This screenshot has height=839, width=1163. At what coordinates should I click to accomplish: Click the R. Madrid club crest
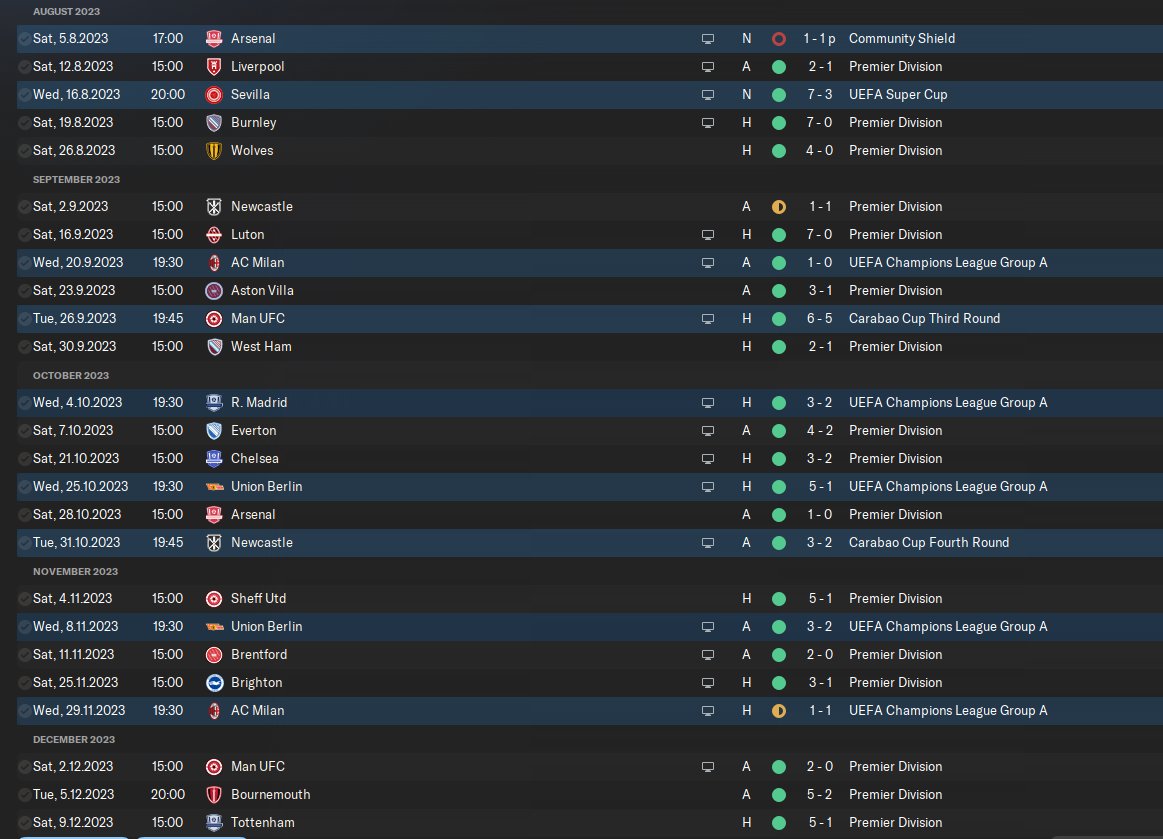[213, 403]
